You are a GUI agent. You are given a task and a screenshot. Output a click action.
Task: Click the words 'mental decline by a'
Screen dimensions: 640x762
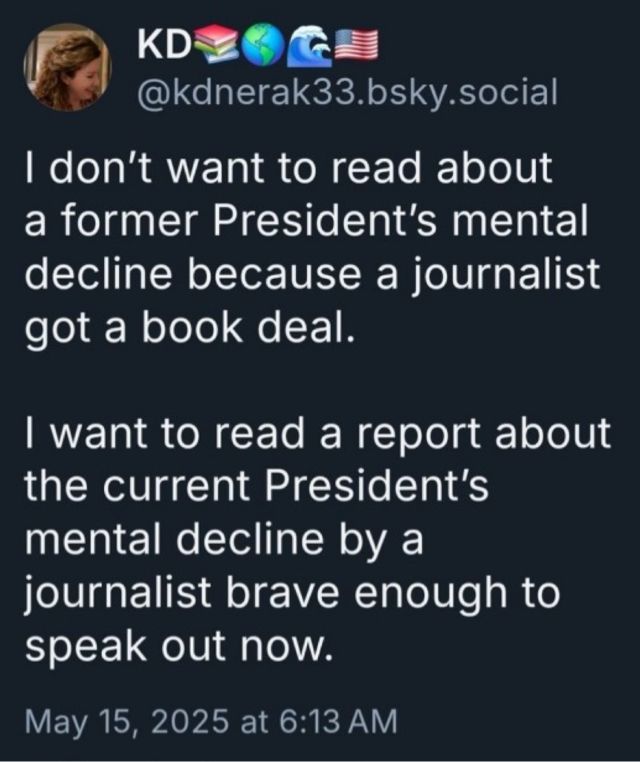[x=224, y=540]
